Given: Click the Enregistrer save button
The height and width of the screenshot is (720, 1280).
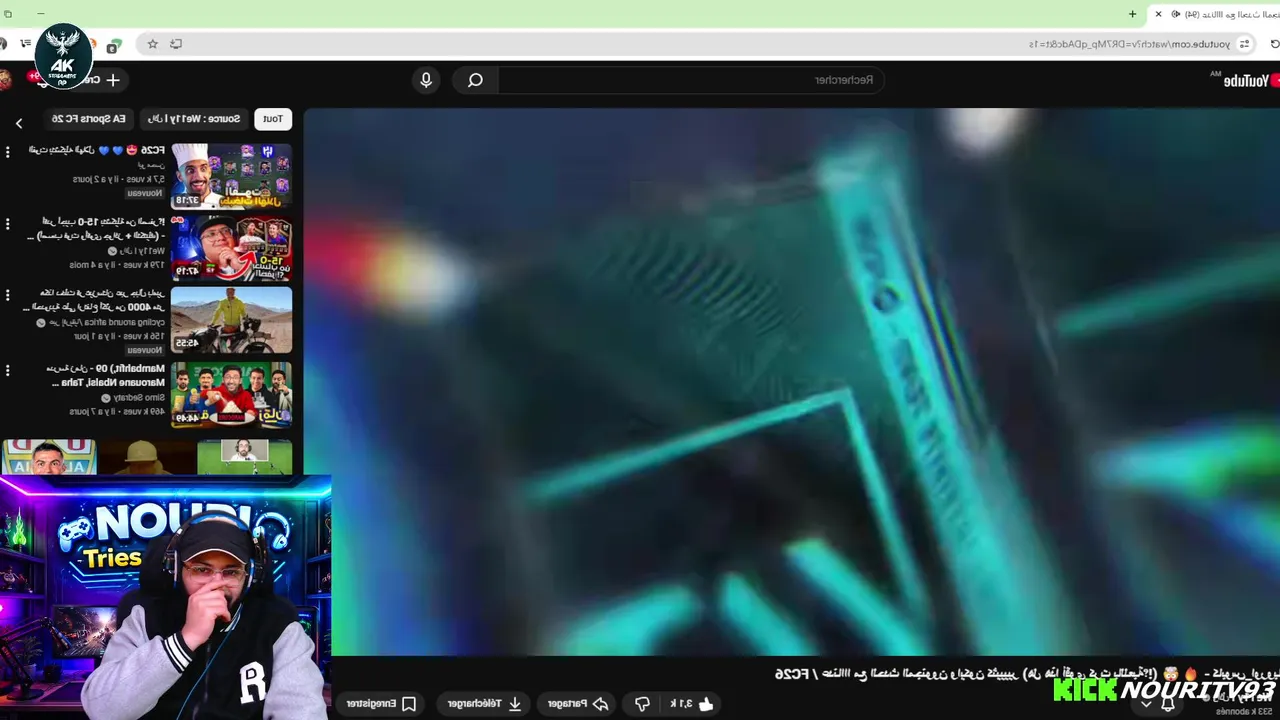Looking at the screenshot, I should (x=382, y=704).
